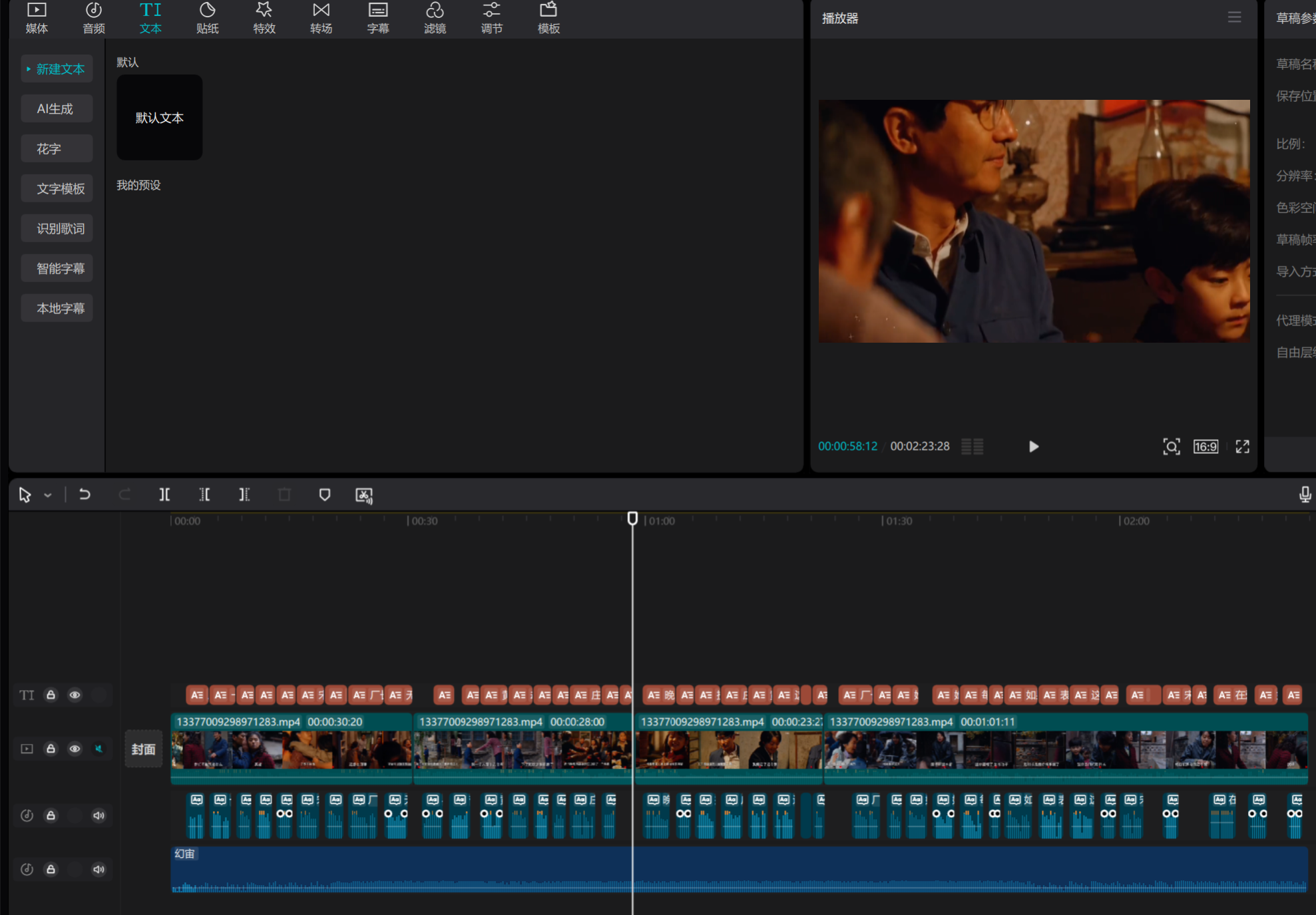Click the delete left trim icon
1316x915 pixels.
(x=204, y=494)
